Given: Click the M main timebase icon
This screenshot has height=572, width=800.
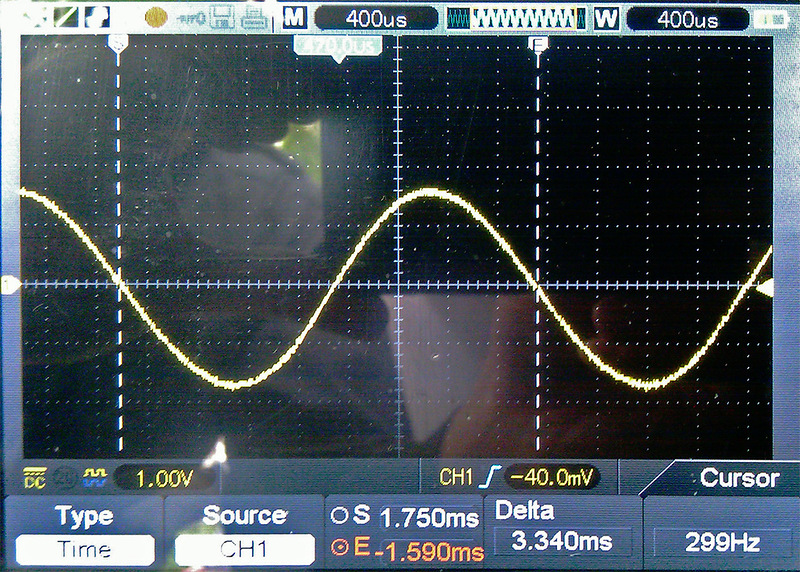Looking at the screenshot, I should 294,17.
